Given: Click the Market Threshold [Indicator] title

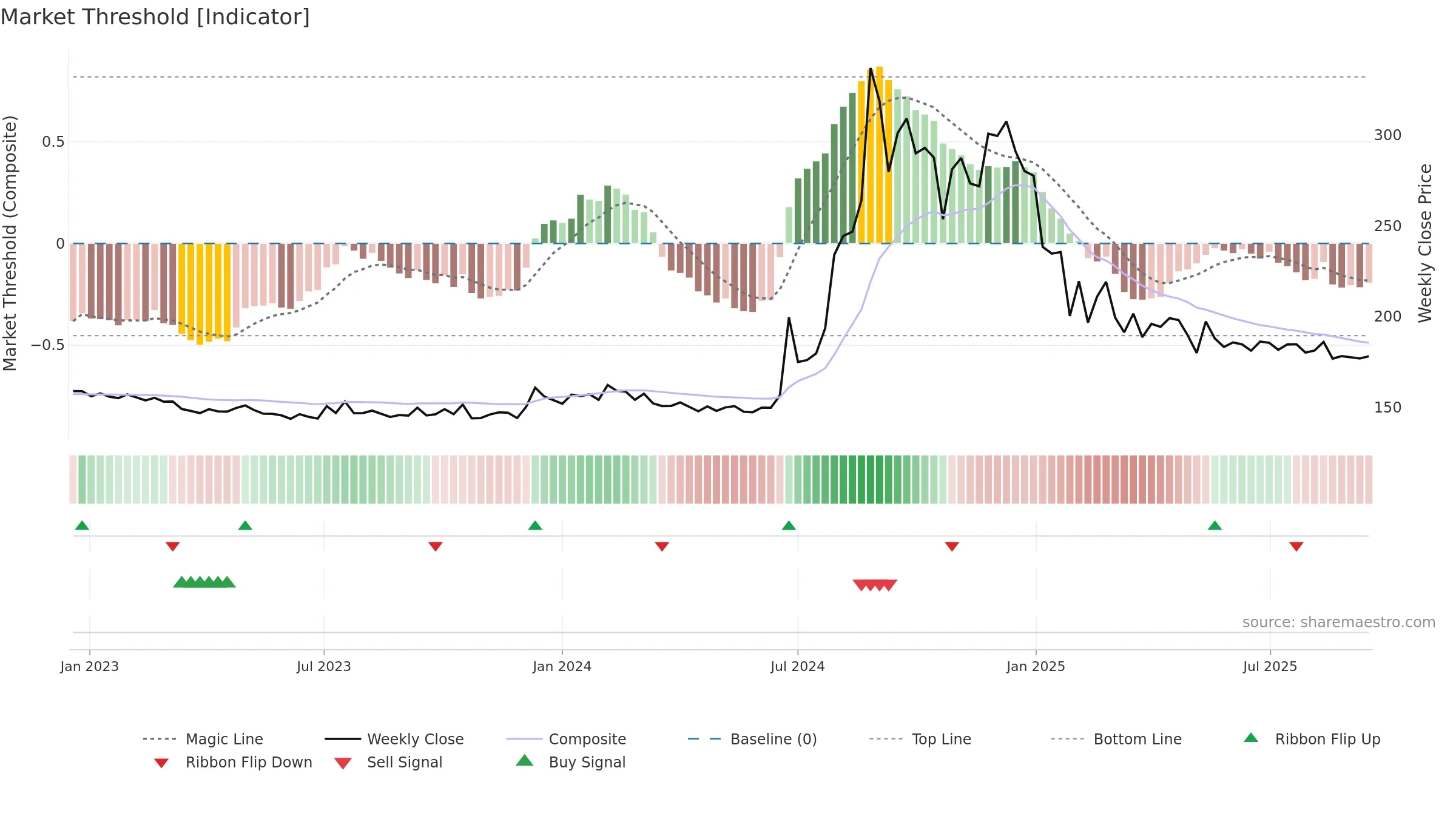Looking at the screenshot, I should (x=155, y=17).
